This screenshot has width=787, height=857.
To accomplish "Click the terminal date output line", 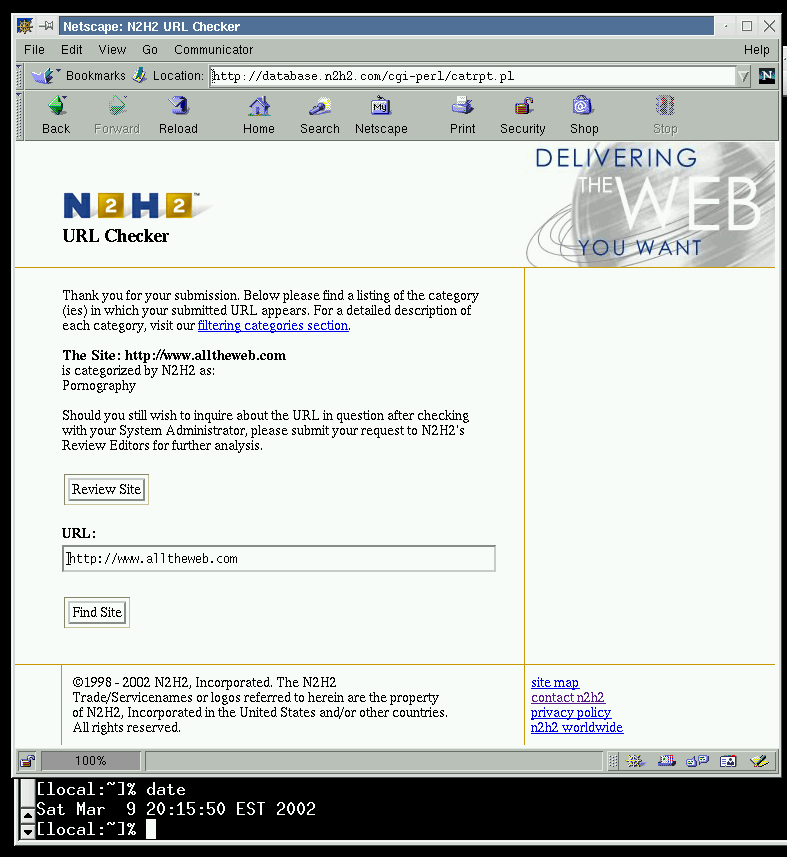I will point(176,809).
